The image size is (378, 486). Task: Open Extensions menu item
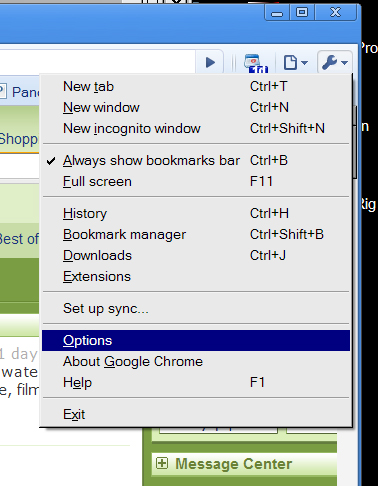(x=196, y=277)
